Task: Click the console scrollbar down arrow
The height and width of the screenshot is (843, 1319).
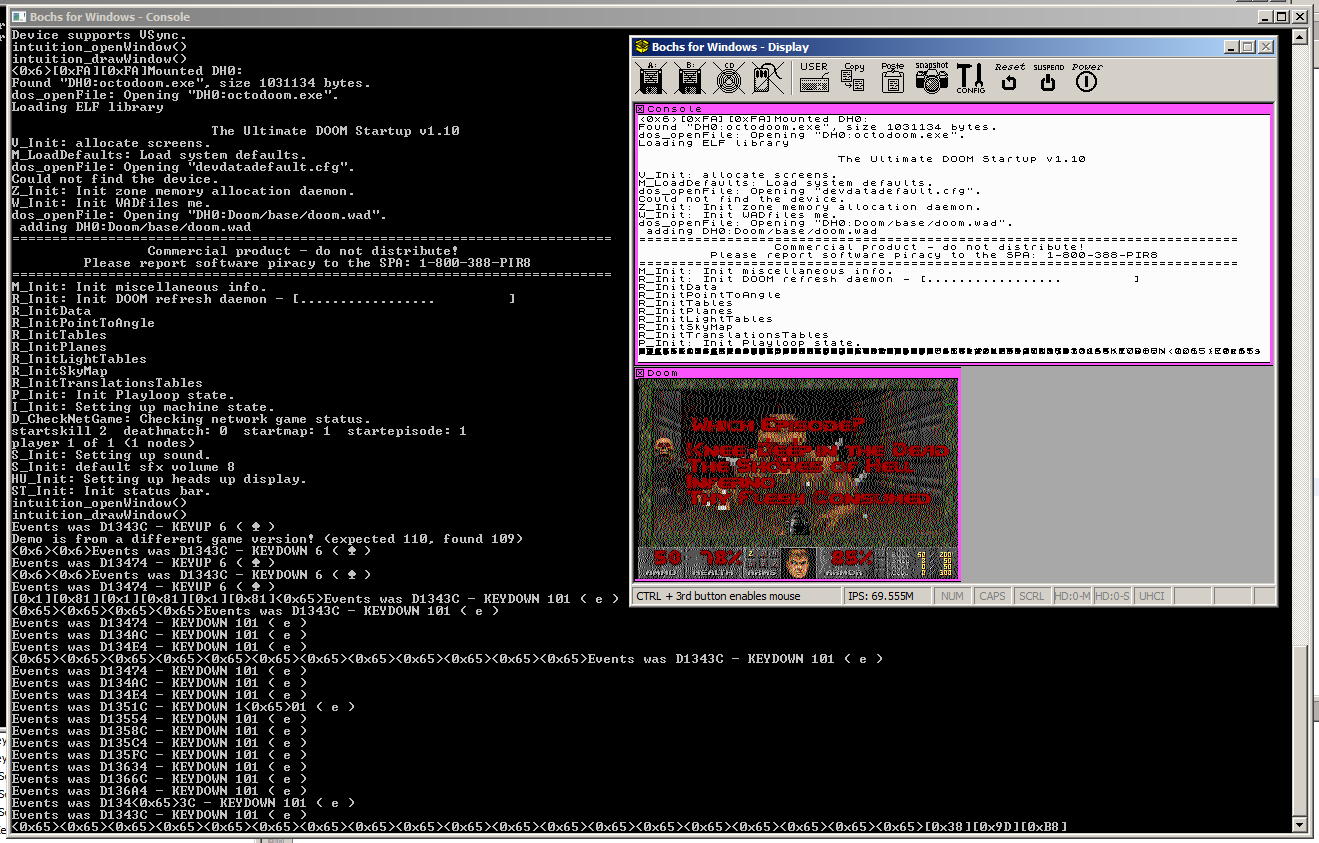Action: (1300, 826)
